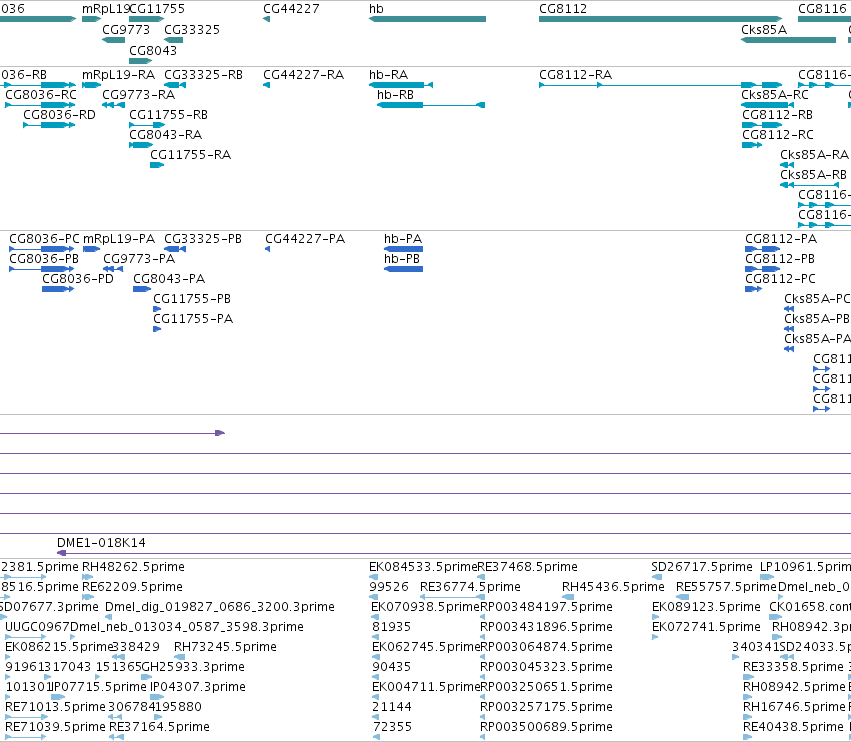Select the CG8036-PC protein label
The image size is (851, 742).
[45, 239]
